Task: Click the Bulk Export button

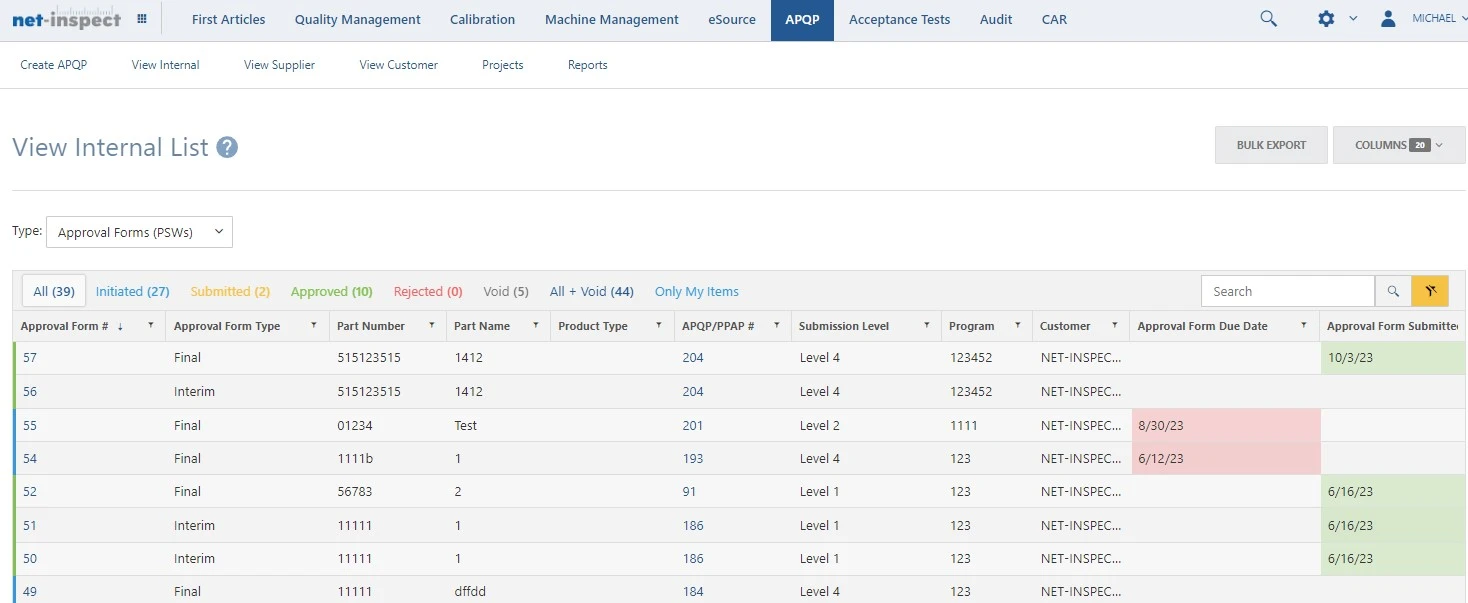Action: click(1271, 145)
